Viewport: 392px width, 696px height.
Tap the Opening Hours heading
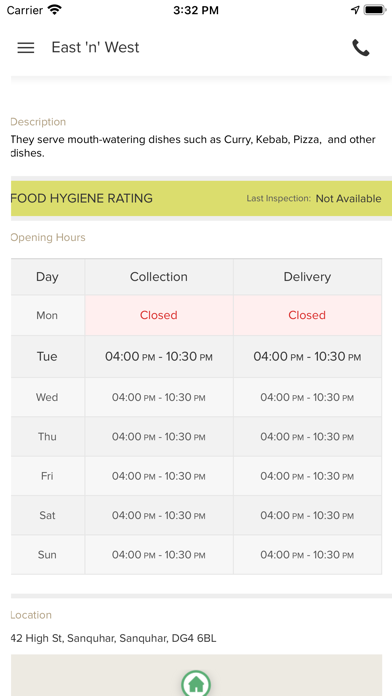click(48, 237)
